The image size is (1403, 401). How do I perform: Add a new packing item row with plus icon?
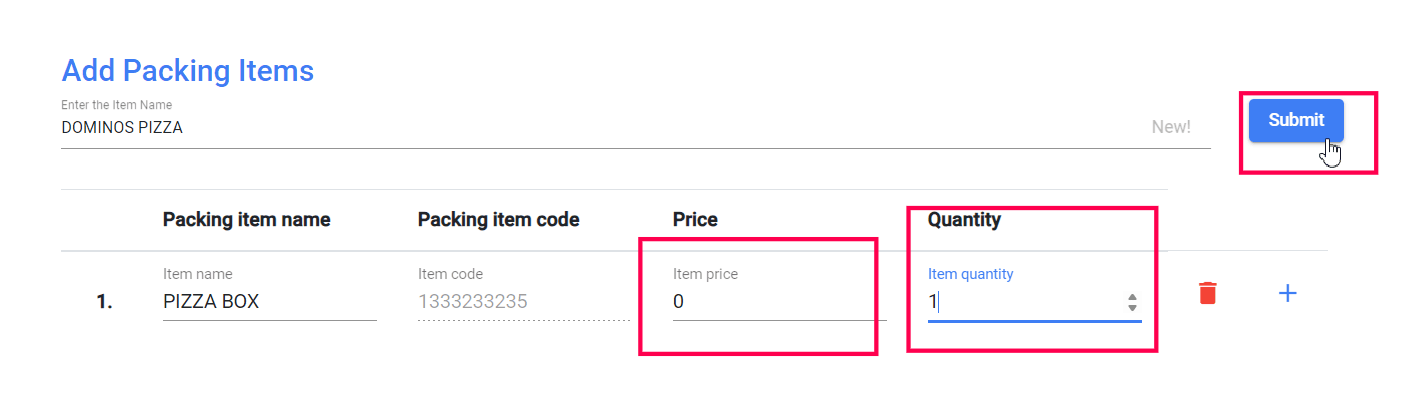(1288, 293)
